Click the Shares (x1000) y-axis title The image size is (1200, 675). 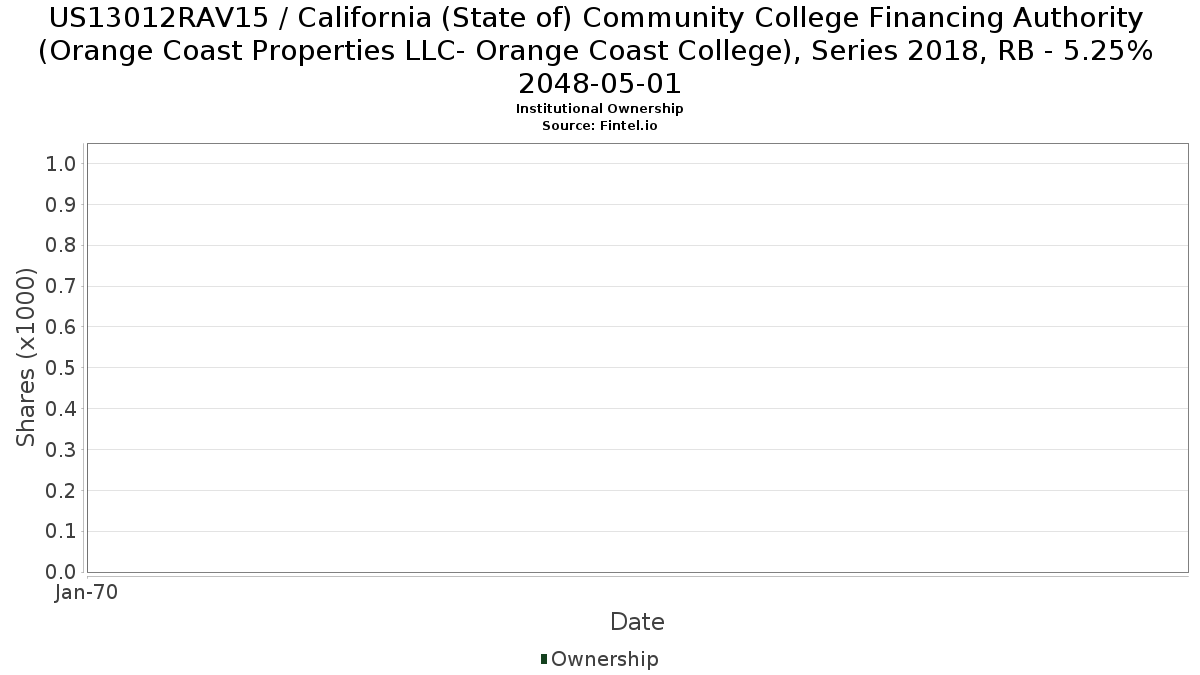27,358
